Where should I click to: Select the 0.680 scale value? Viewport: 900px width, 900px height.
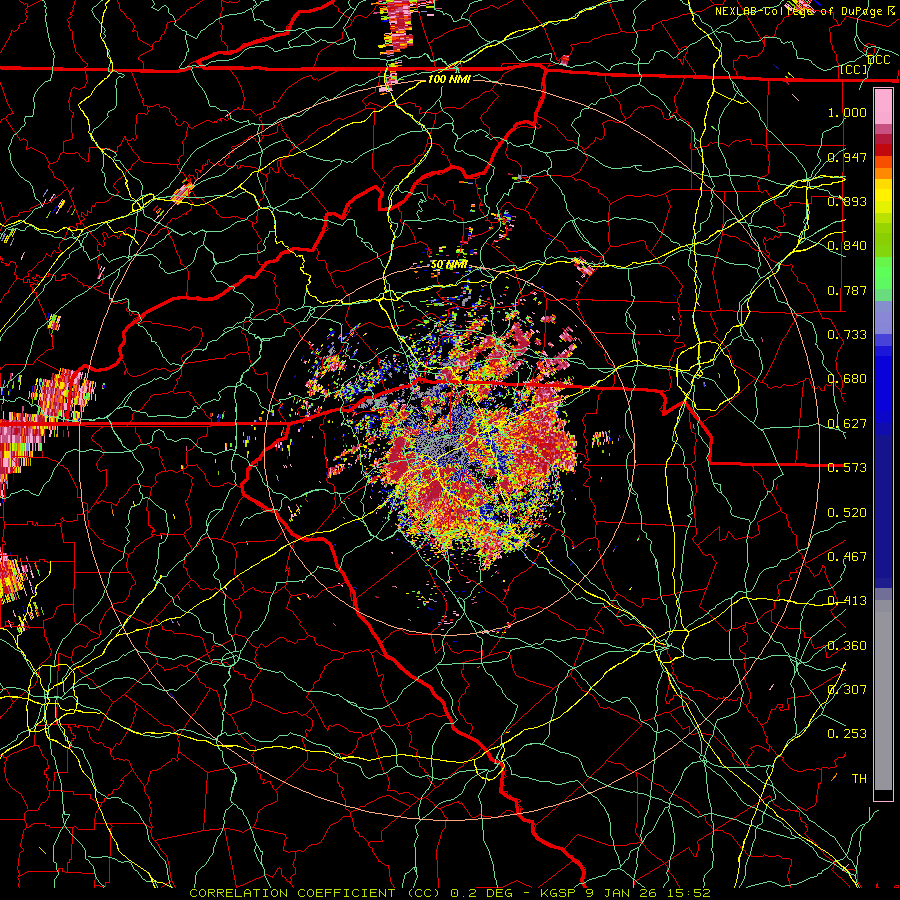pos(847,378)
